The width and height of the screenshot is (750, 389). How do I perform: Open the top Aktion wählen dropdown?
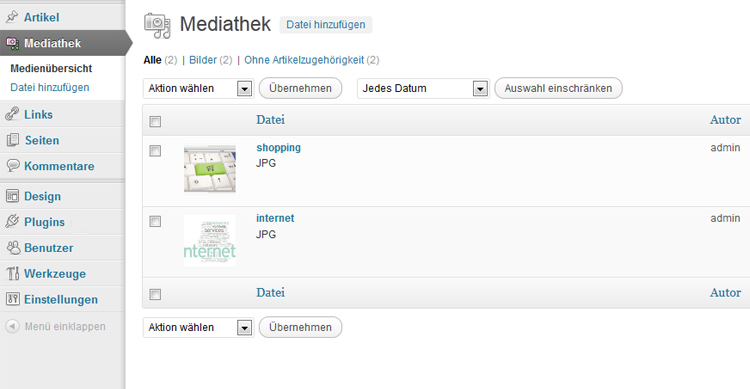click(x=199, y=89)
